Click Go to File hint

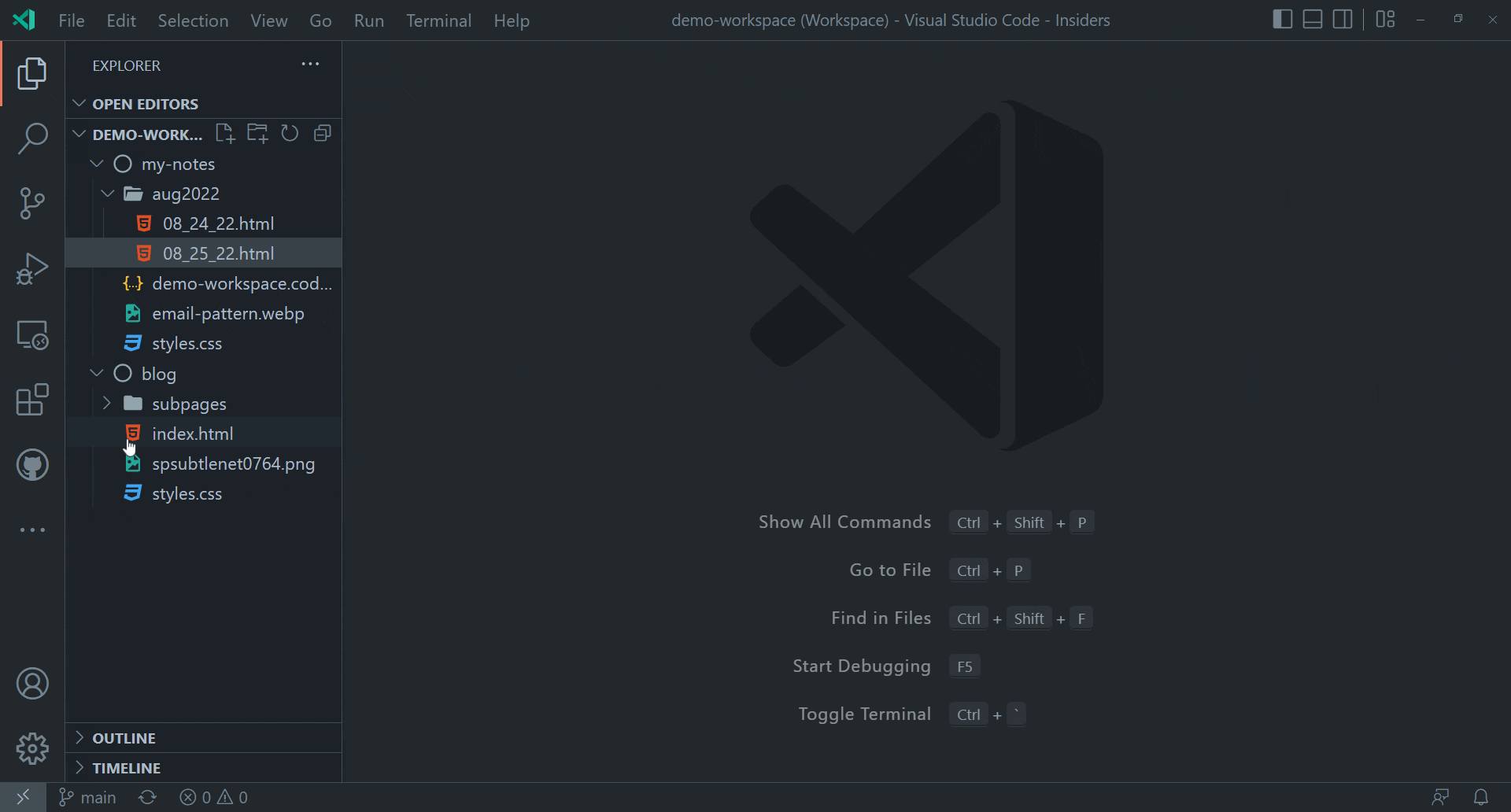pyautogui.click(x=890, y=570)
